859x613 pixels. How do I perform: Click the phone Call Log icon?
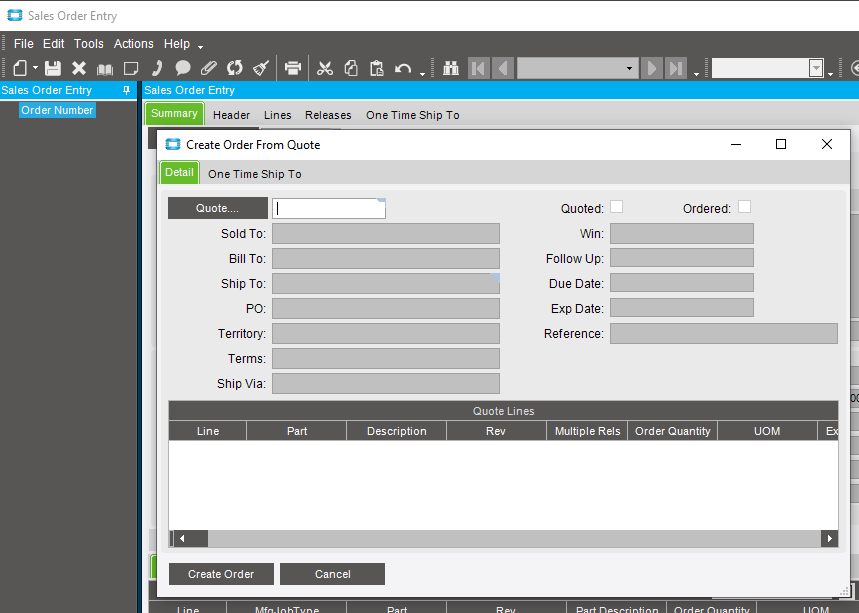[157, 68]
